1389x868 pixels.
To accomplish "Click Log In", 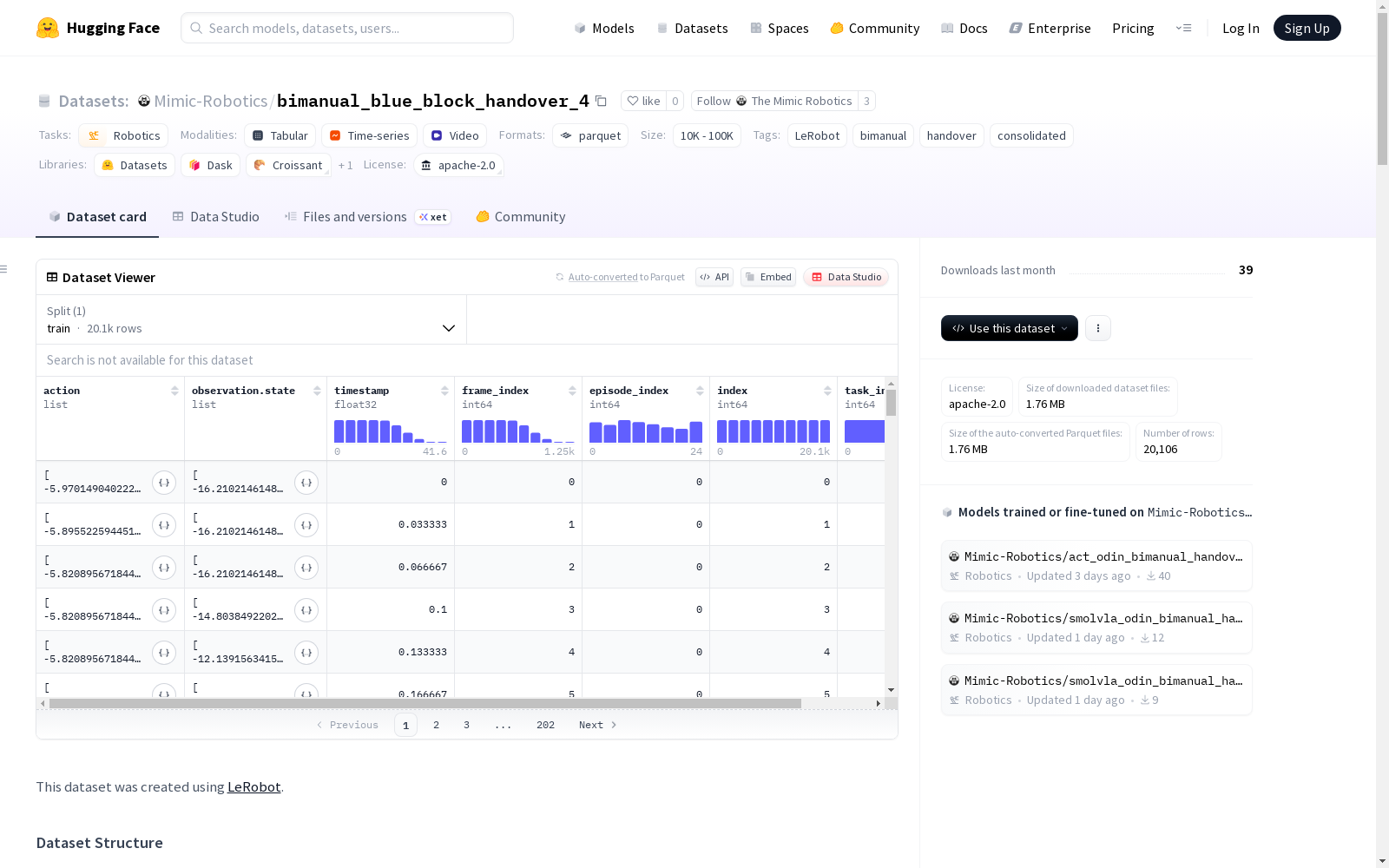I will (x=1241, y=28).
